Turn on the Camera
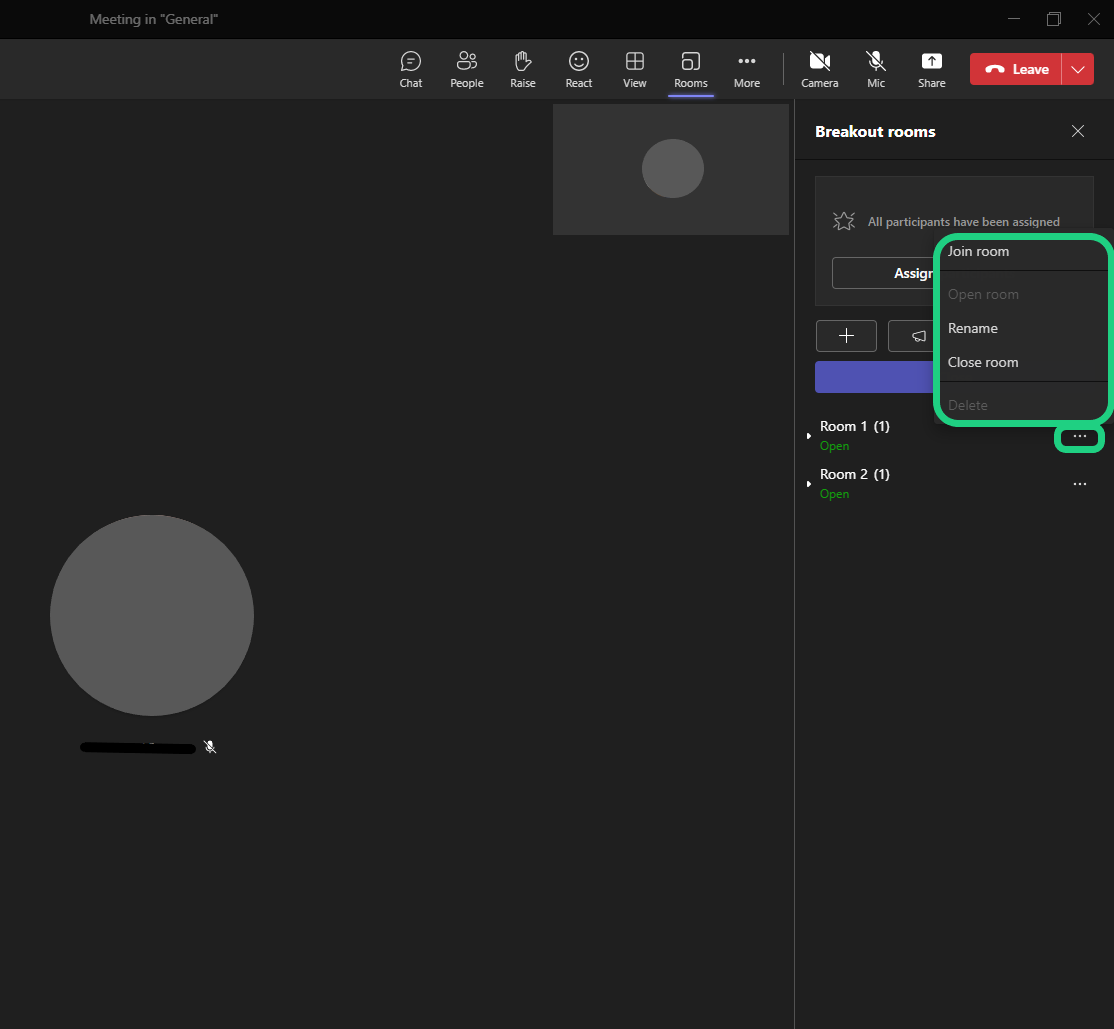Image resolution: width=1114 pixels, height=1029 pixels. pos(819,69)
